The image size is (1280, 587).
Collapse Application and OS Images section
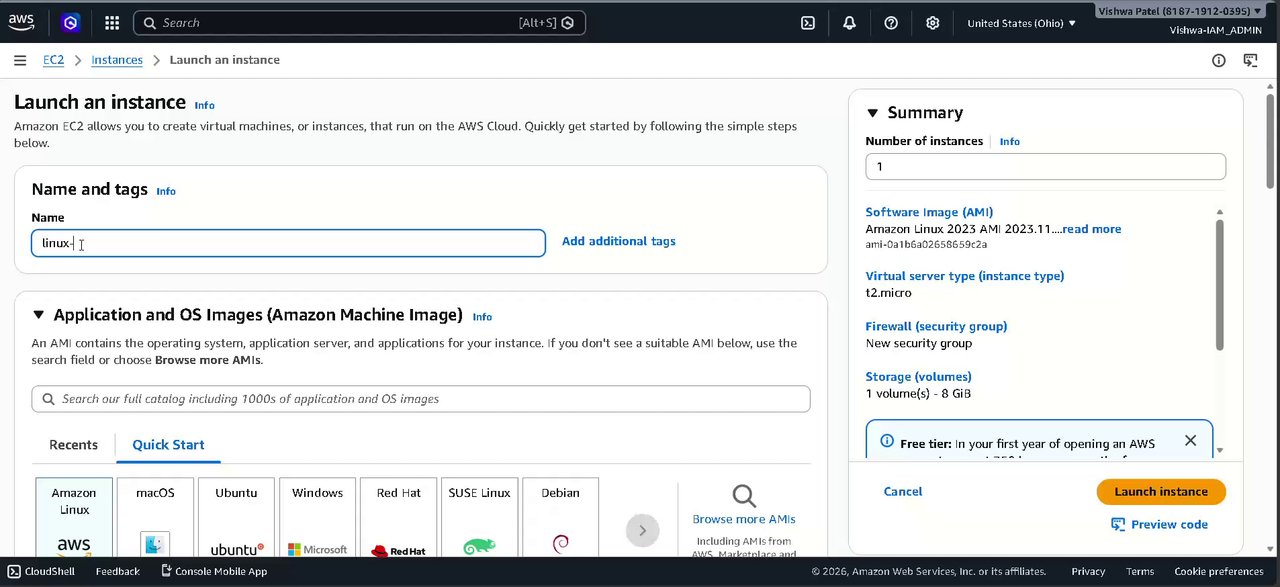click(x=38, y=315)
